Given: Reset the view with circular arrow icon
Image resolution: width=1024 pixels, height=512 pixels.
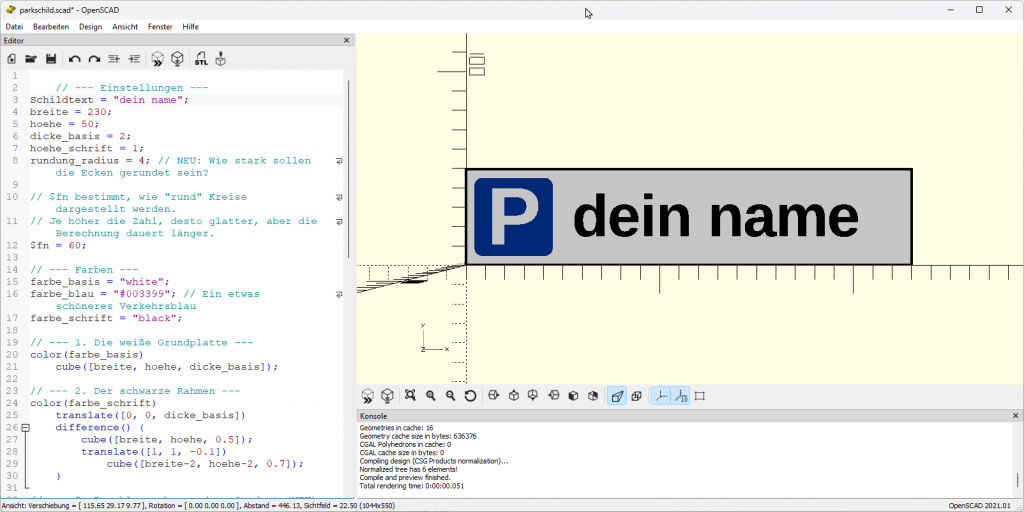Looking at the screenshot, I should tap(470, 396).
